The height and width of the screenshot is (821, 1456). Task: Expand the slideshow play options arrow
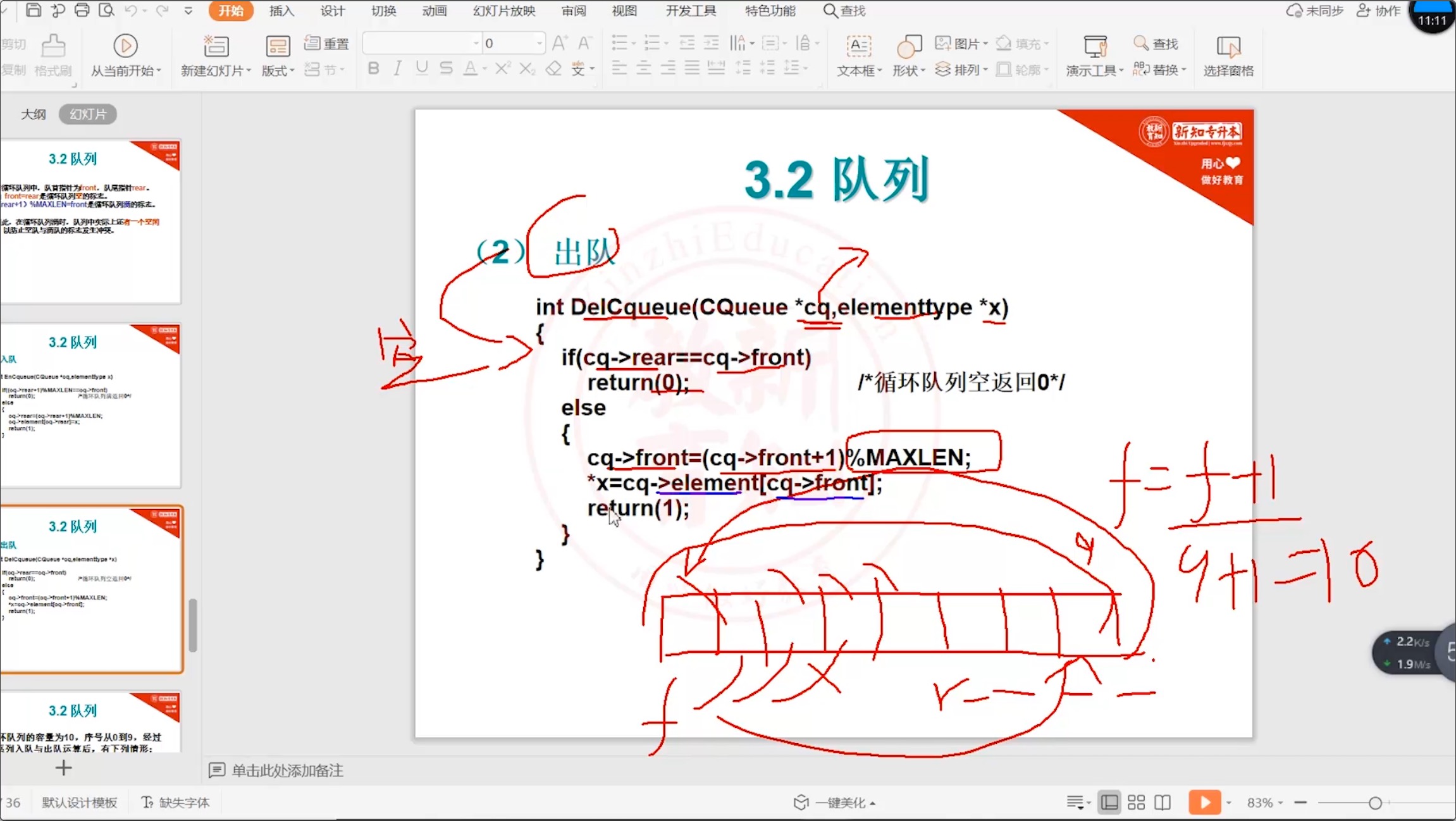click(1229, 803)
